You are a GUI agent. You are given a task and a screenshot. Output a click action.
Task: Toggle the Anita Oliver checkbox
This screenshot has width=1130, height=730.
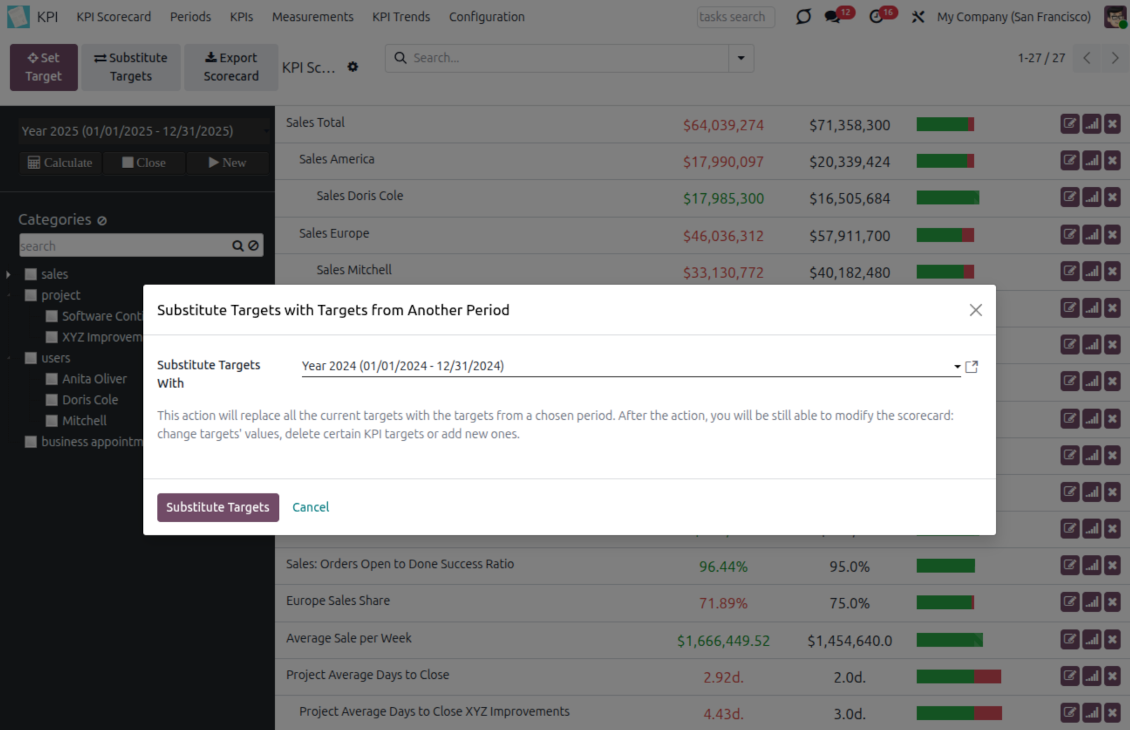coord(52,379)
